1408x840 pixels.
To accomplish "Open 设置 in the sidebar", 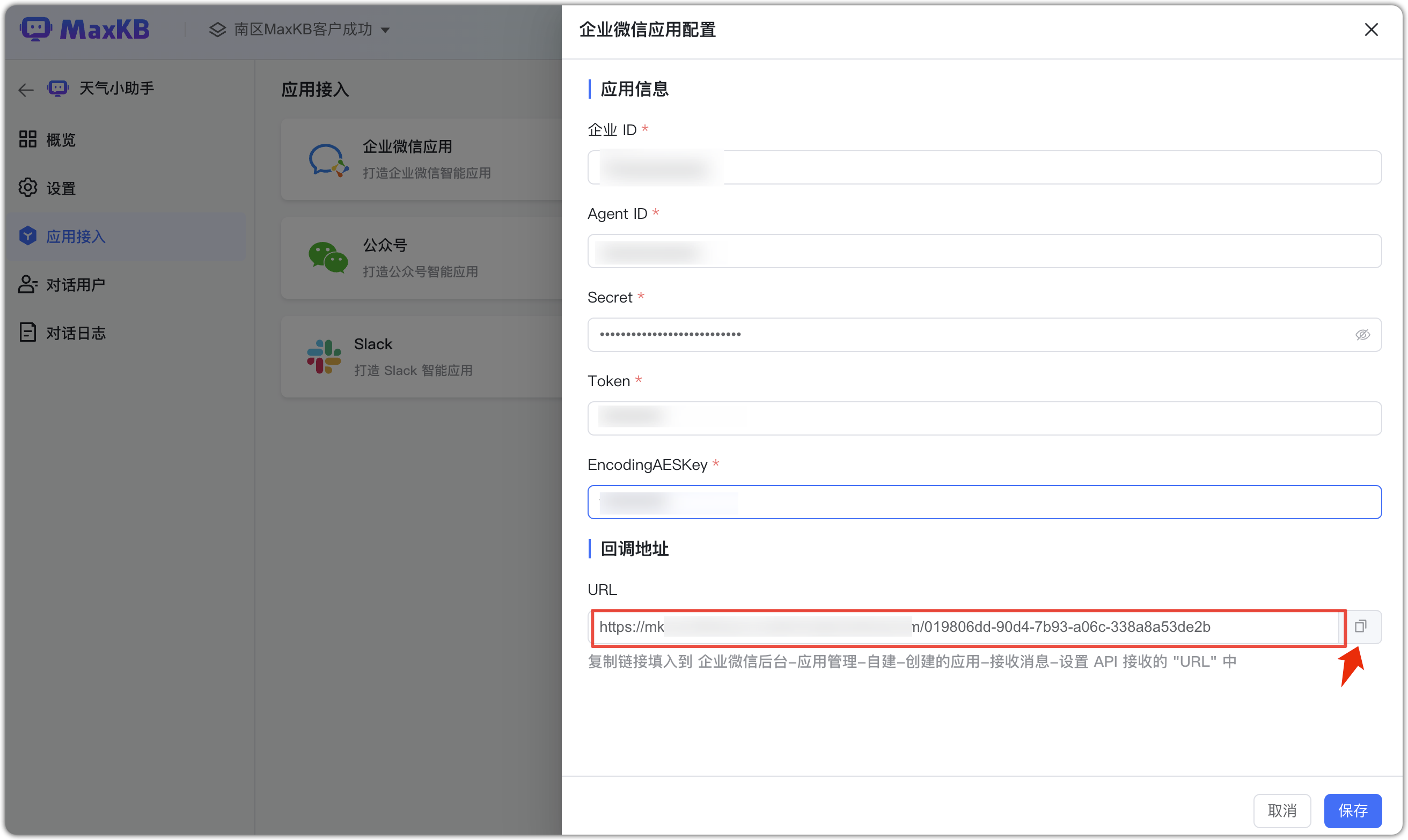I will tap(126, 188).
